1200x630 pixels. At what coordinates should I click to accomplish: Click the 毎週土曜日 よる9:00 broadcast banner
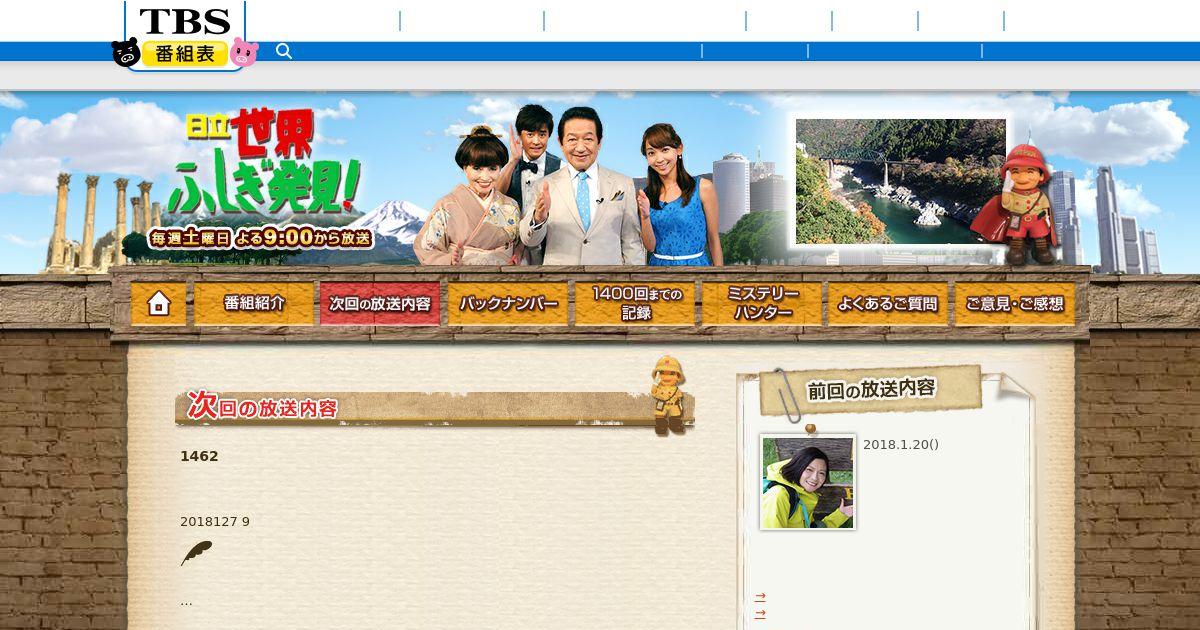tap(261, 238)
